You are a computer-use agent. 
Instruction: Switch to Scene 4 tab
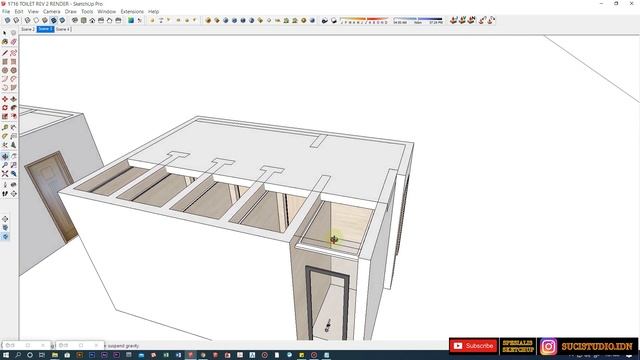coord(63,29)
